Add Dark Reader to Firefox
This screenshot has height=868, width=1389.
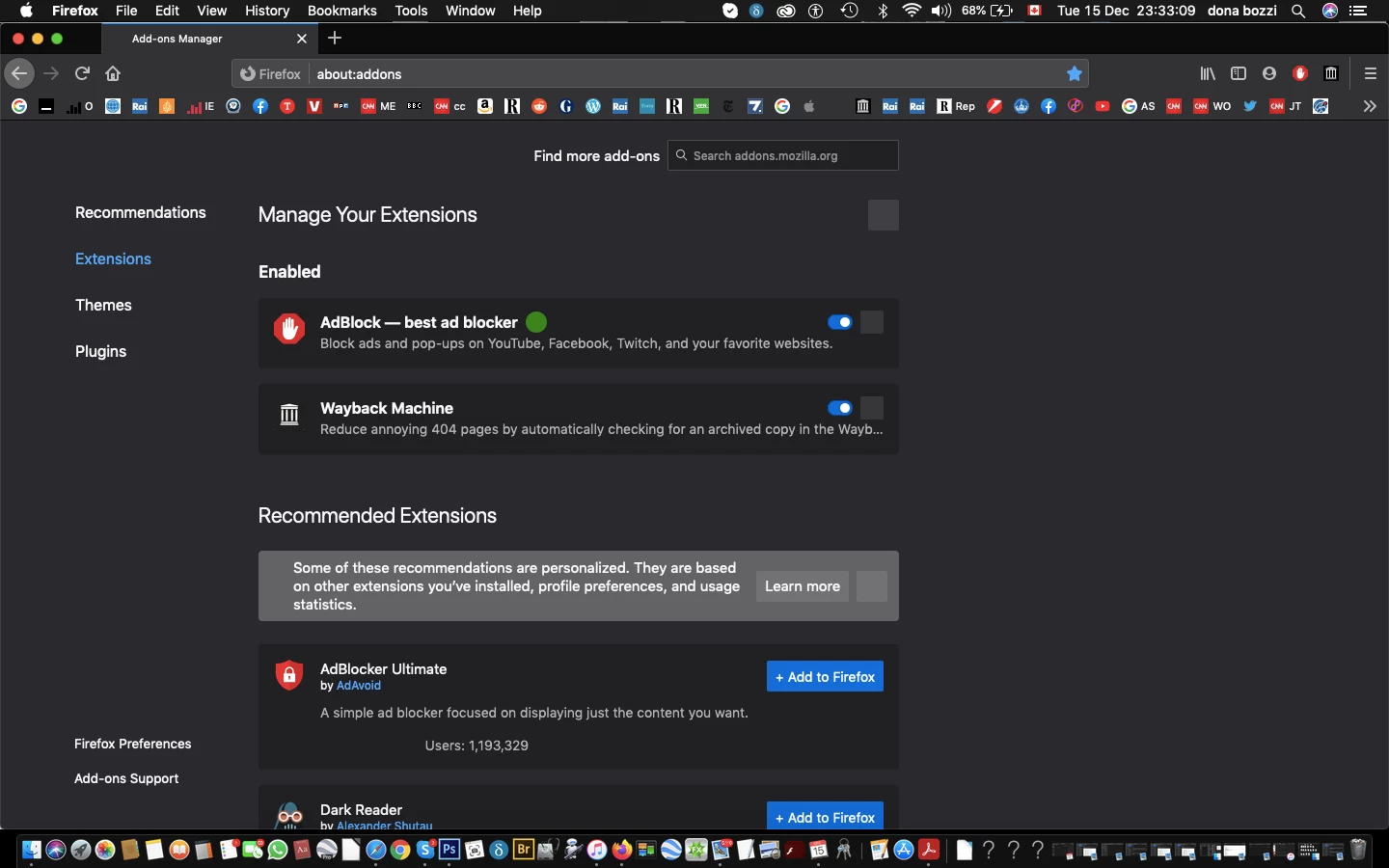tap(825, 816)
